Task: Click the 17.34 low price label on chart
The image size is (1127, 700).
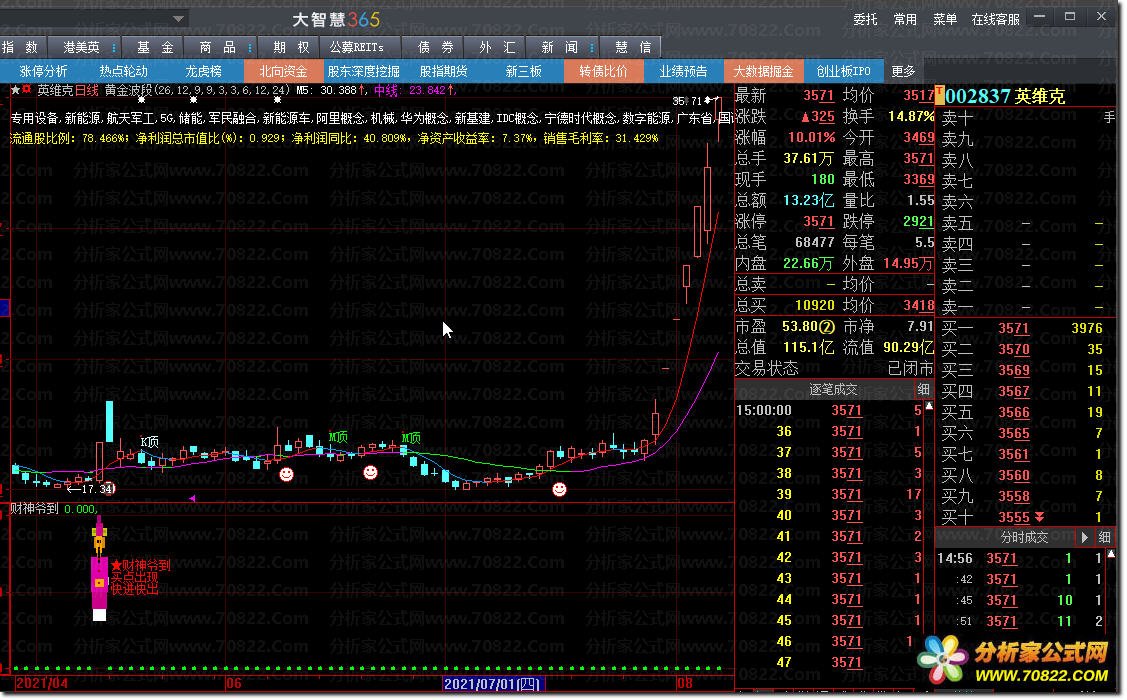Action: (x=98, y=489)
